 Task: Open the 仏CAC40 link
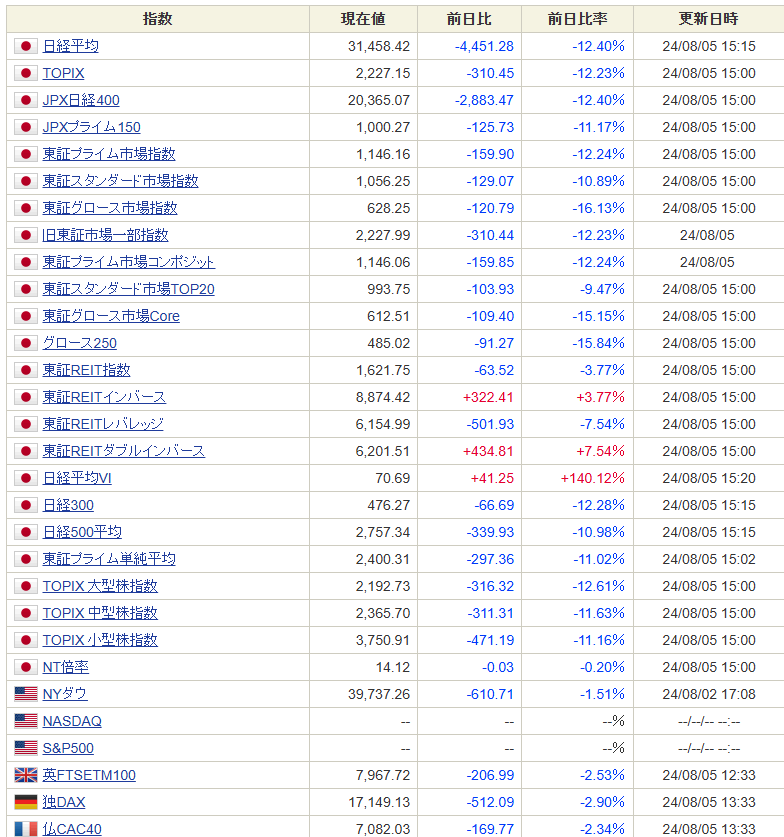tap(72, 829)
